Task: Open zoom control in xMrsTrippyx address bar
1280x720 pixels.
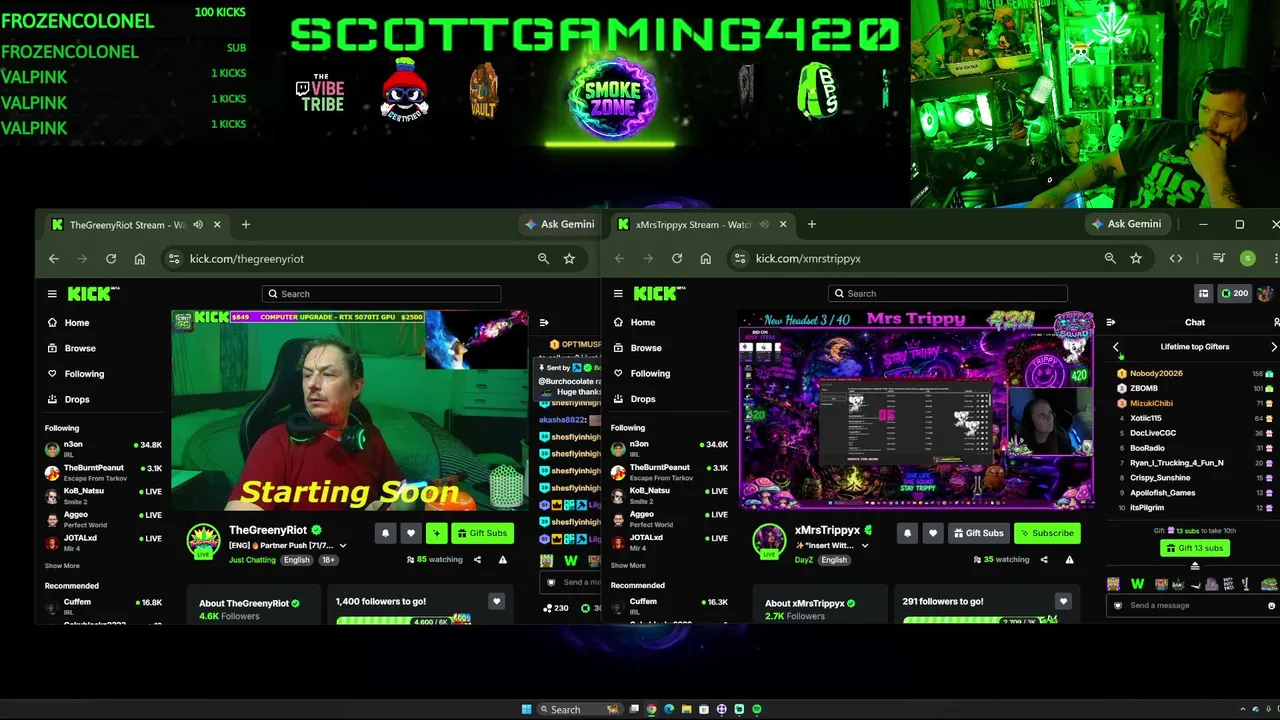Action: click(x=1110, y=259)
